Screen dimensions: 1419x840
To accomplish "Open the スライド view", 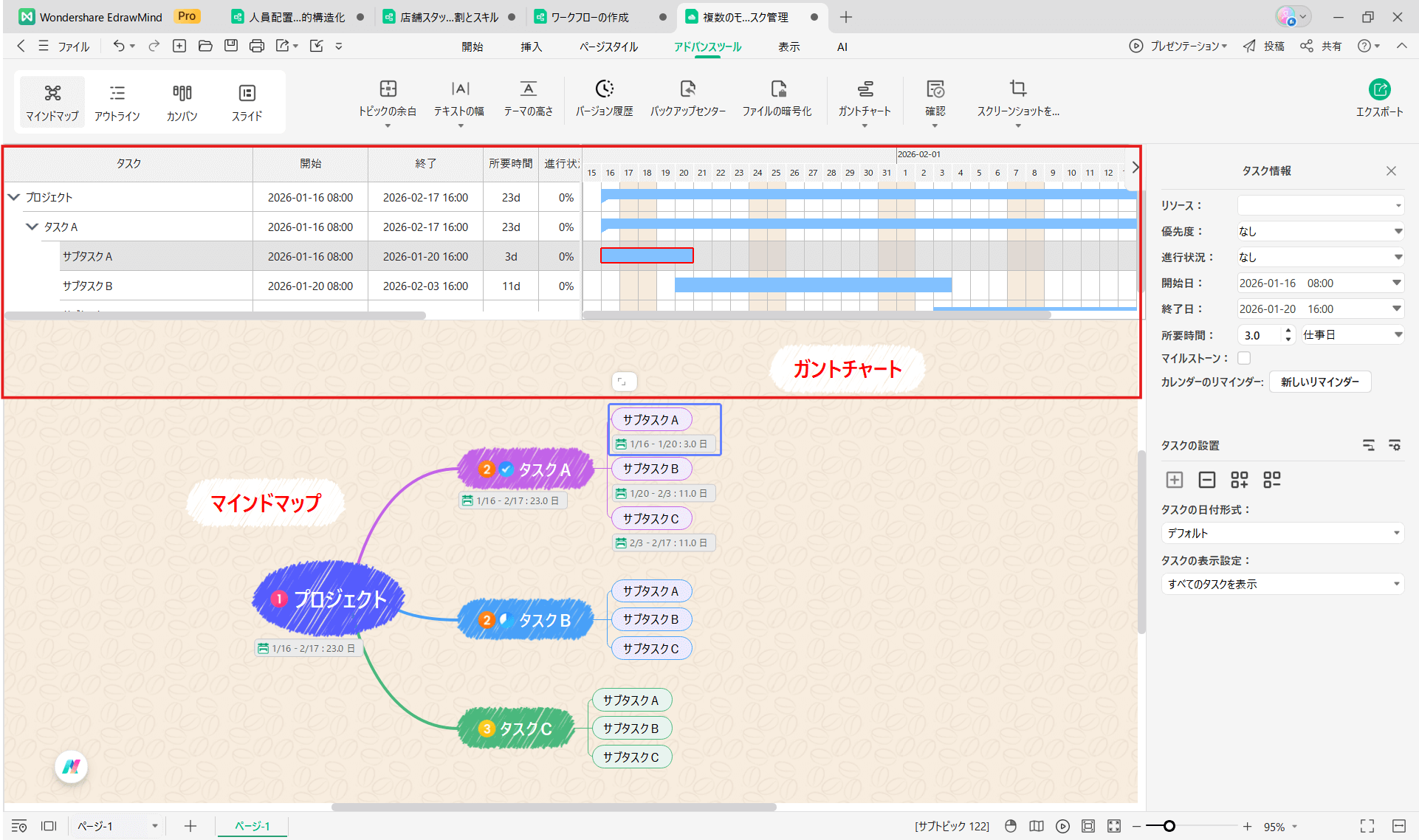I will pos(247,101).
